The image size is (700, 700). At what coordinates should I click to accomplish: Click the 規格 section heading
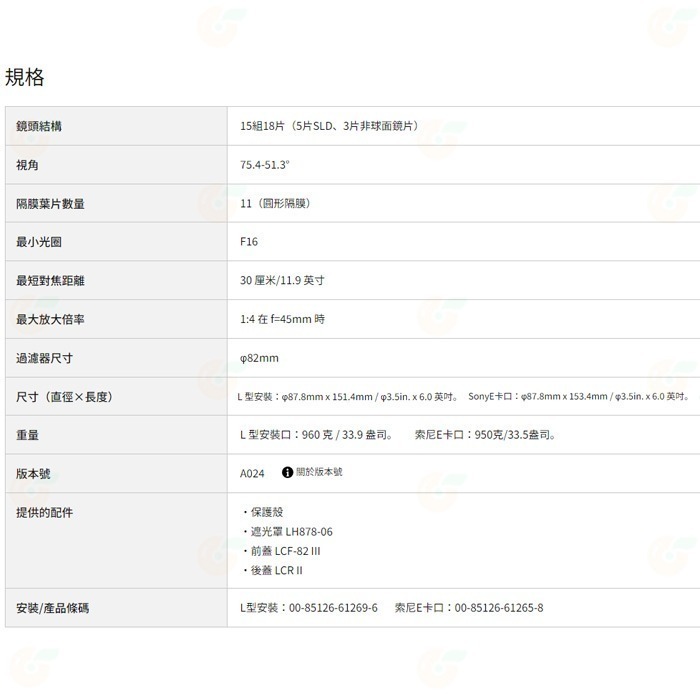pyautogui.click(x=25, y=78)
